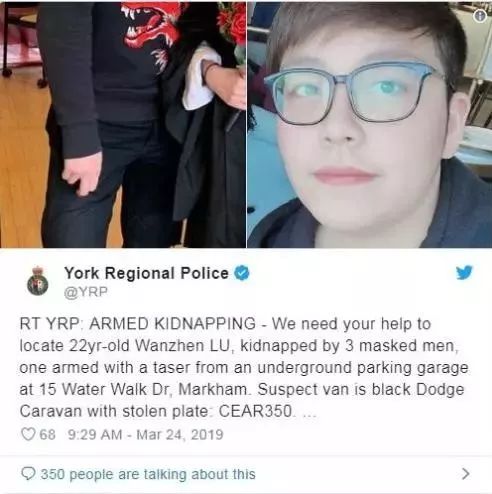Expand conversation with the right chevron arrow
Viewport: 492px width, 494px height.
465,473
